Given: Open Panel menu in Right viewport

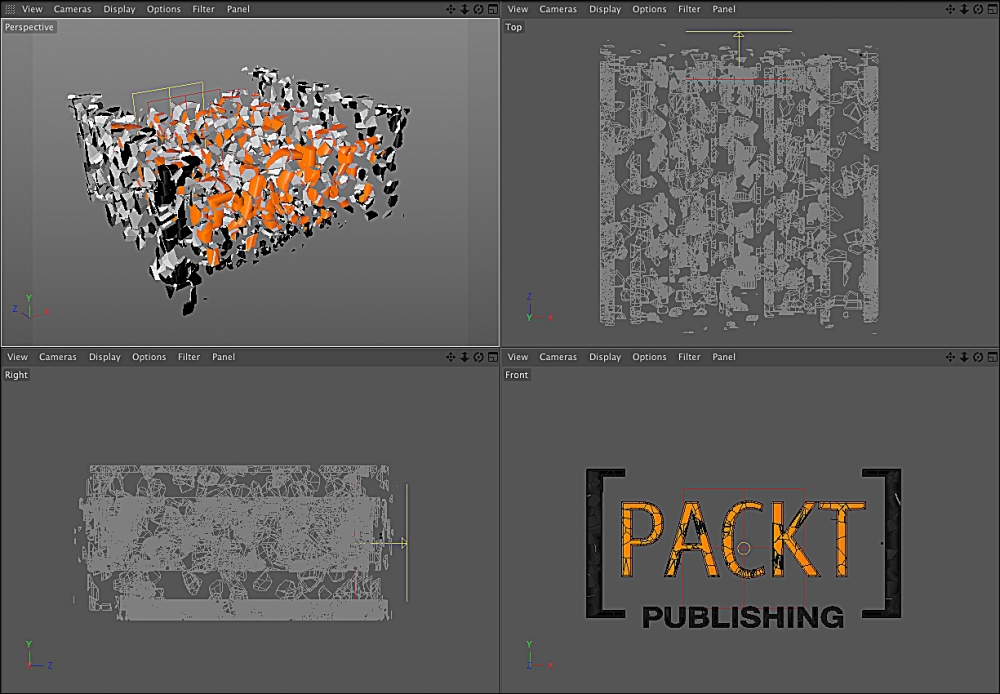Looking at the screenshot, I should 223,357.
